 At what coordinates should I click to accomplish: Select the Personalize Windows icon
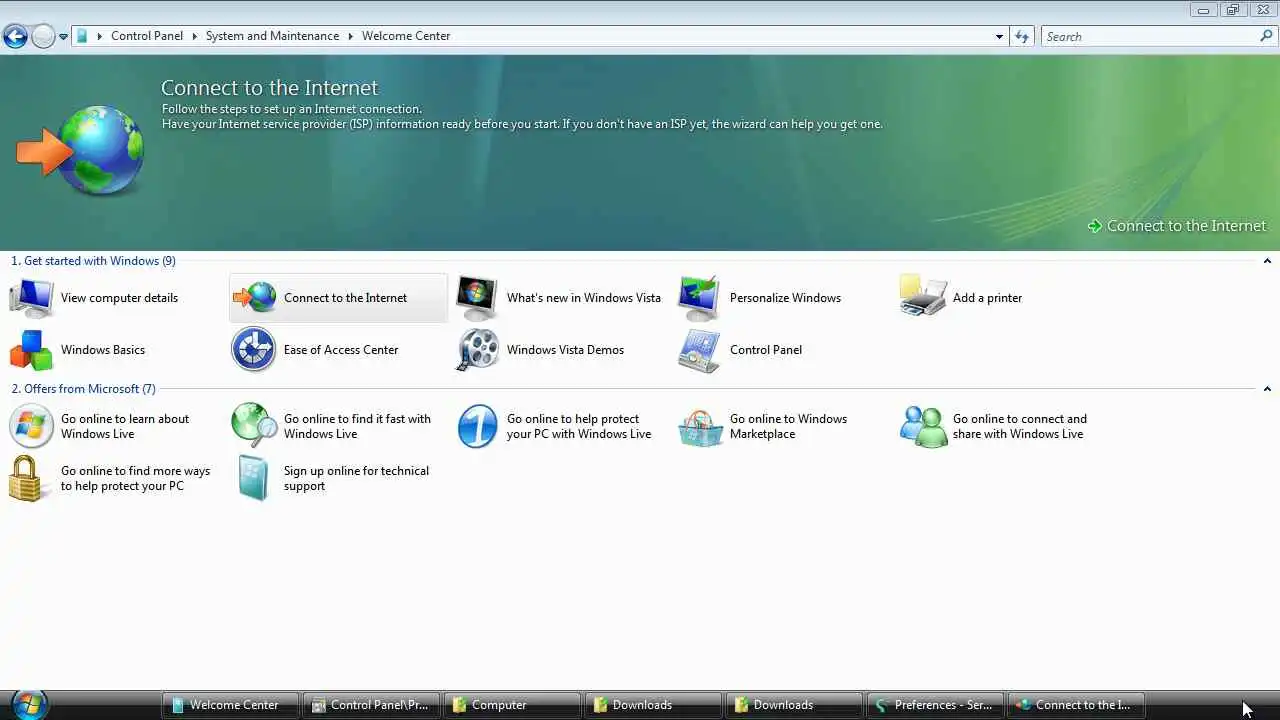click(x=699, y=298)
